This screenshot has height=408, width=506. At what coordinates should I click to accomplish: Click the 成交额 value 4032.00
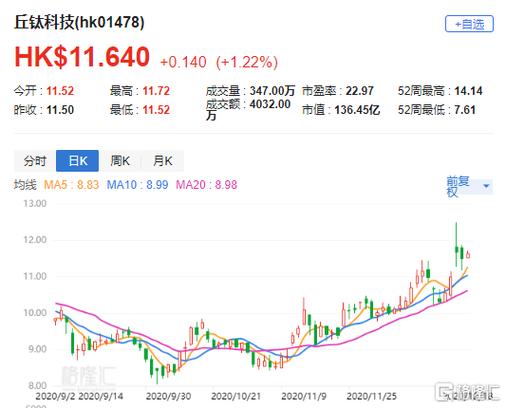270,104
